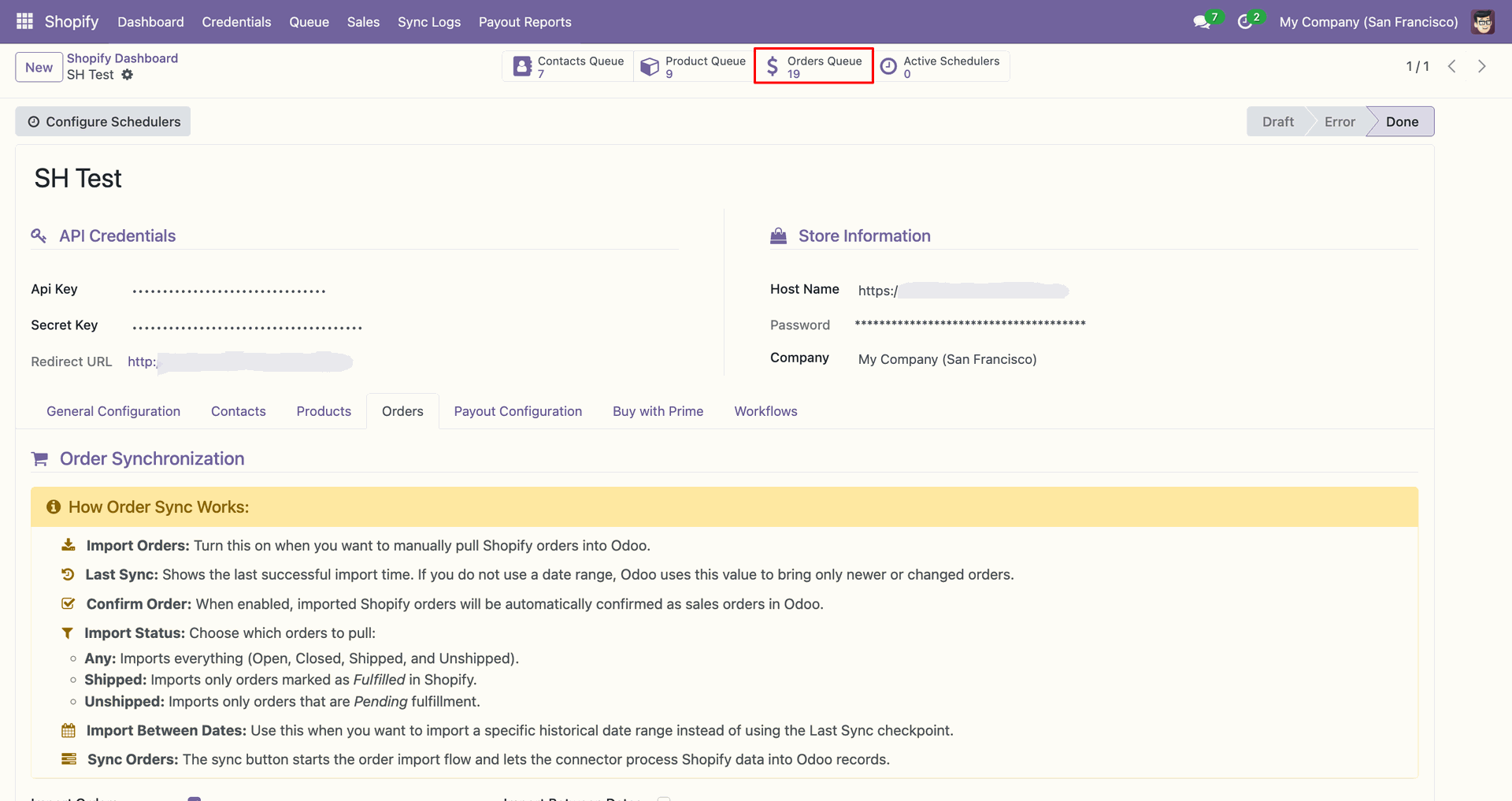Go to the previous record arrow
The width and height of the screenshot is (1512, 801).
pyautogui.click(x=1452, y=66)
